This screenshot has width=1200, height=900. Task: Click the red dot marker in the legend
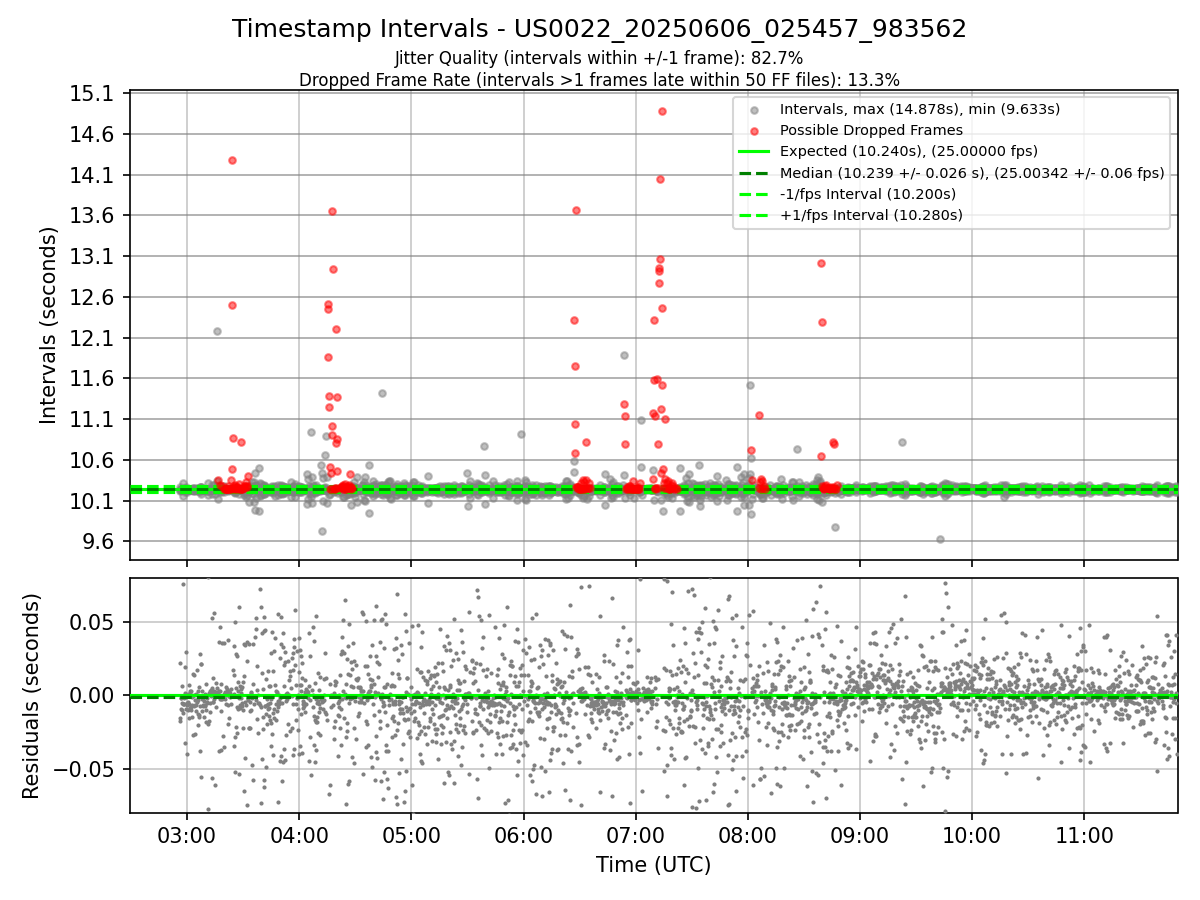754,131
